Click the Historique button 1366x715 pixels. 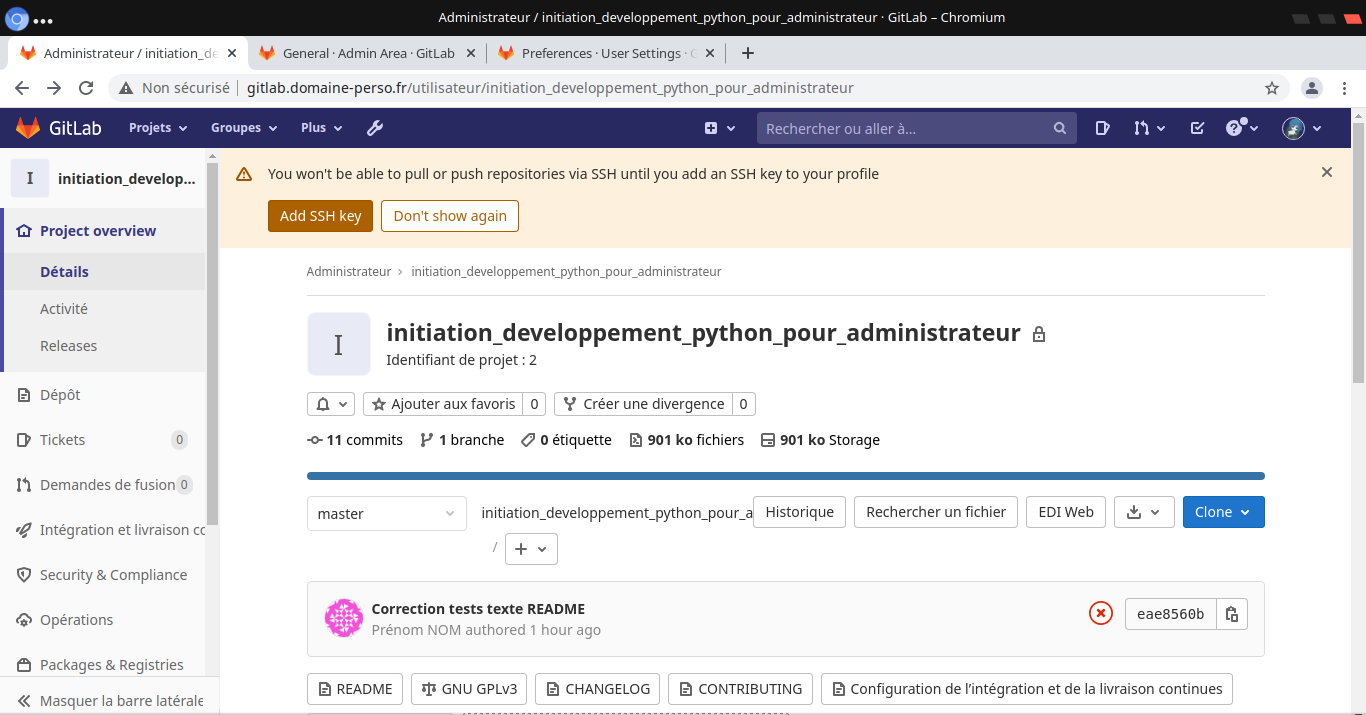[x=799, y=512]
